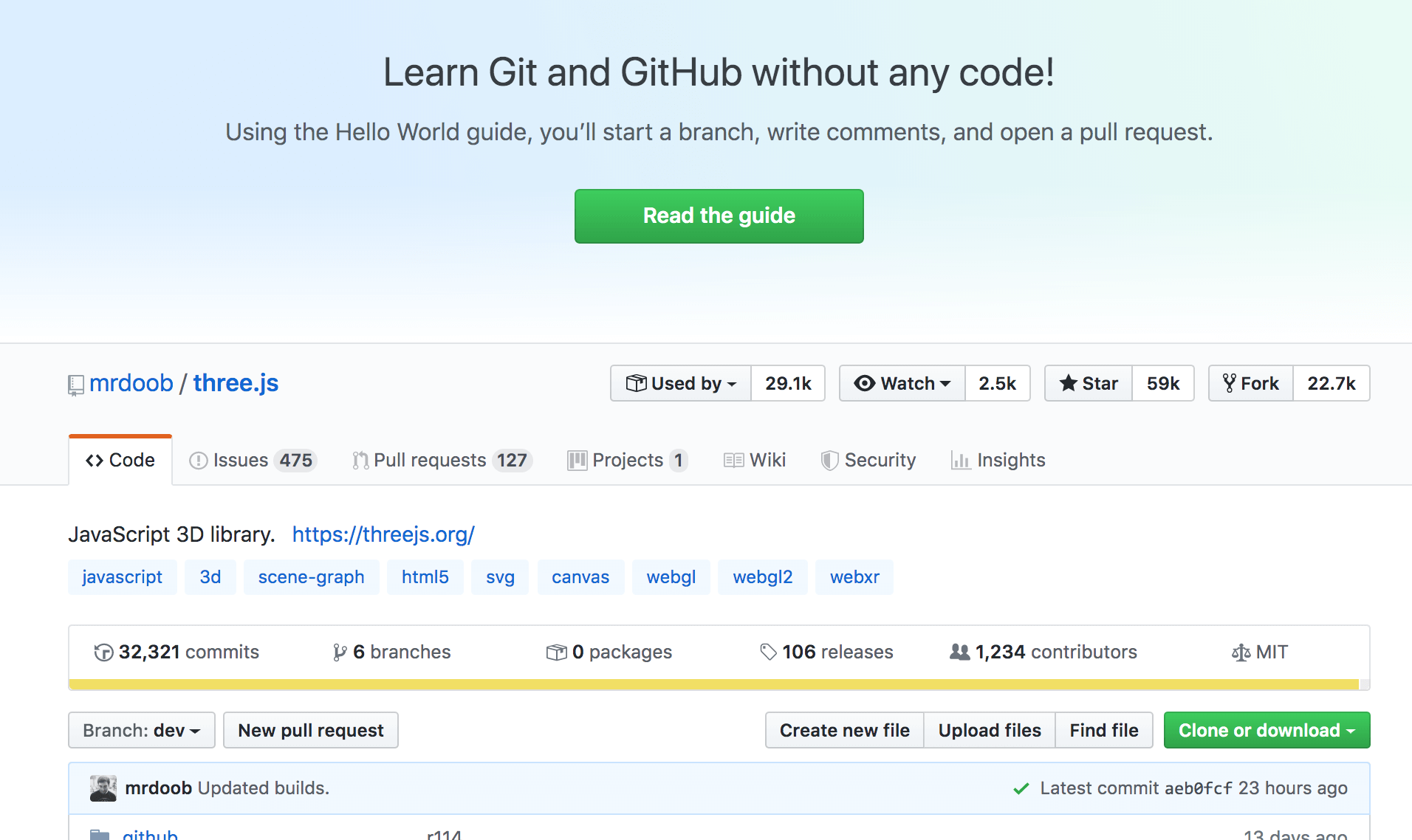The height and width of the screenshot is (840, 1412).
Task: View the 106 releases page
Action: click(826, 652)
